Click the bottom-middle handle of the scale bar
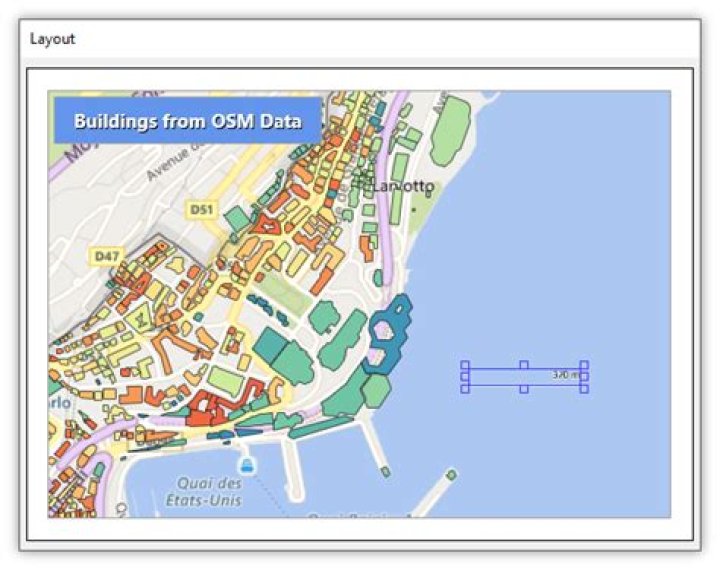 [524, 388]
